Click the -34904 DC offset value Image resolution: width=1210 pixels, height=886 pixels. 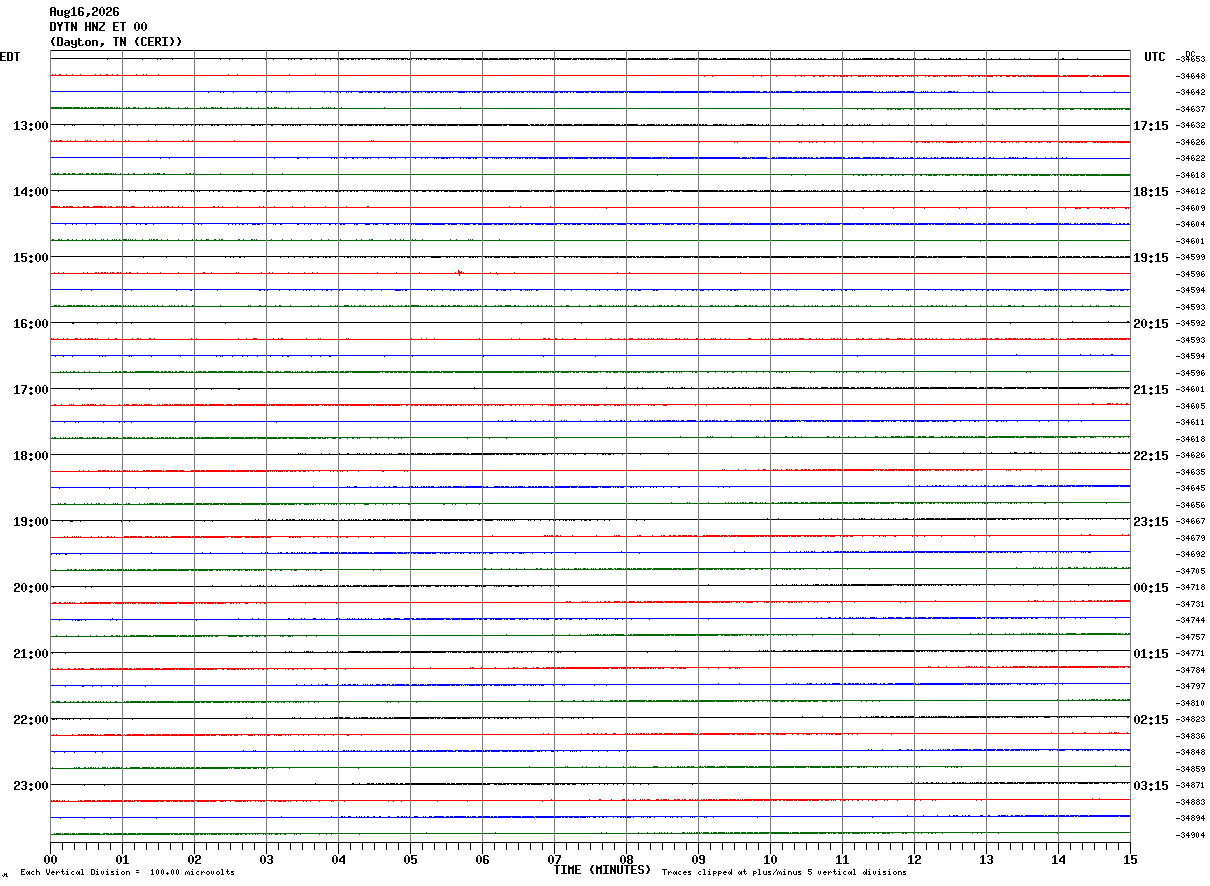(1190, 835)
